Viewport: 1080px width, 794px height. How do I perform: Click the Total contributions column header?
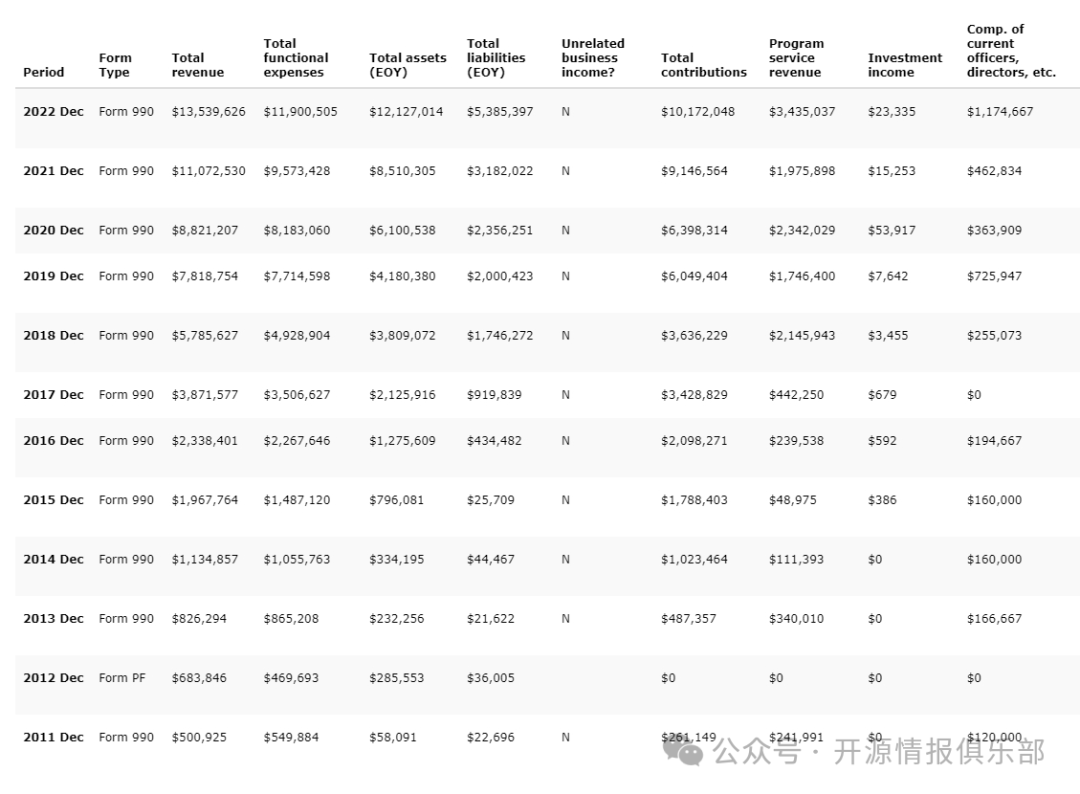pyautogui.click(x=703, y=65)
